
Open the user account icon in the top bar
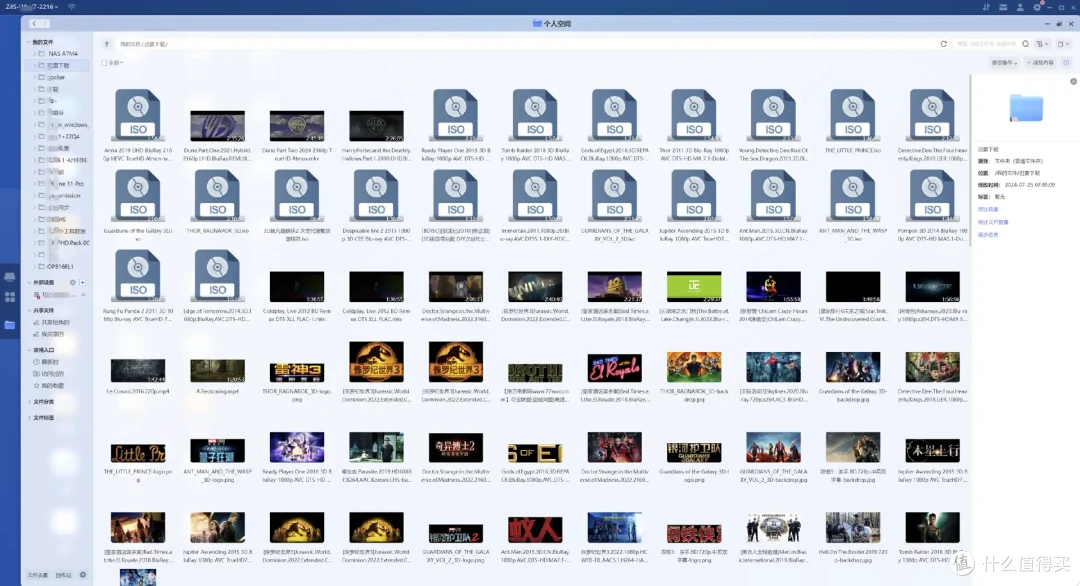click(x=1020, y=7)
